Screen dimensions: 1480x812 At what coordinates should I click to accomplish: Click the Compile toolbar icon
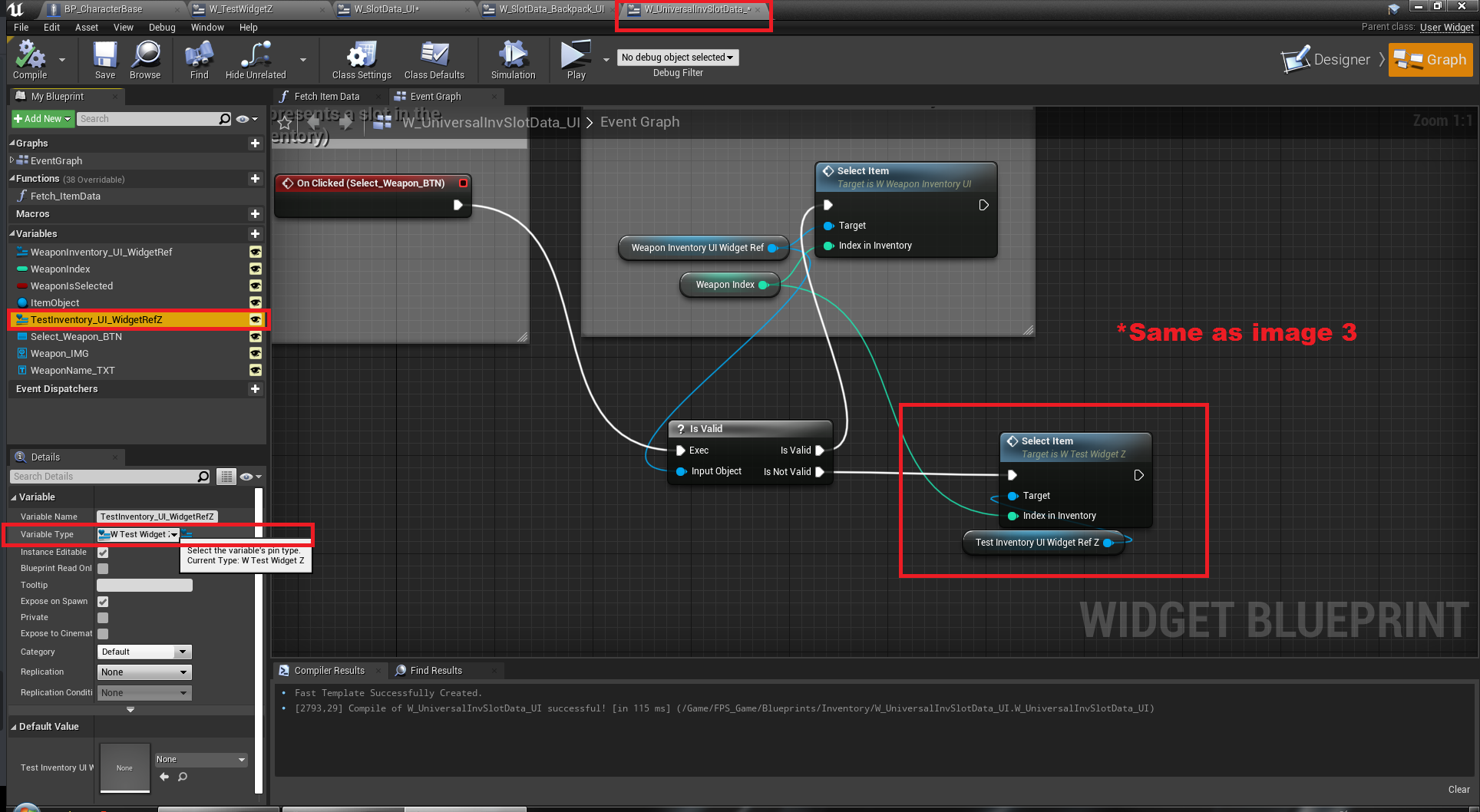click(x=30, y=56)
